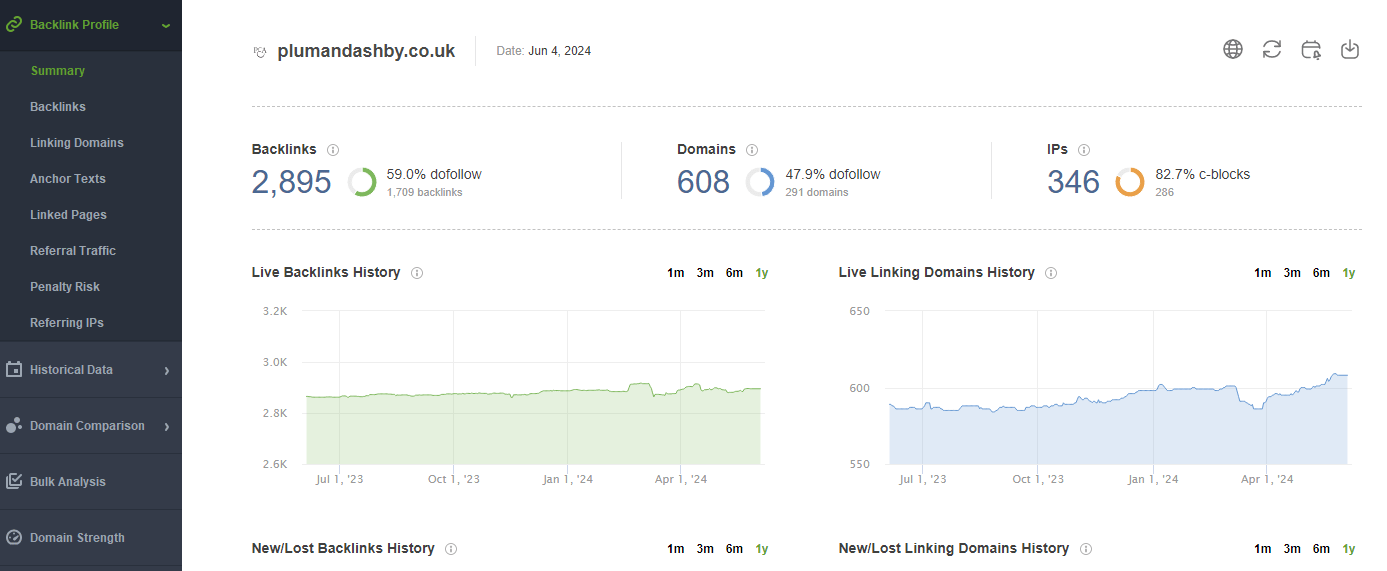Image resolution: width=1387 pixels, height=571 pixels.
Task: Click the info icon next to Domains
Action: (752, 150)
